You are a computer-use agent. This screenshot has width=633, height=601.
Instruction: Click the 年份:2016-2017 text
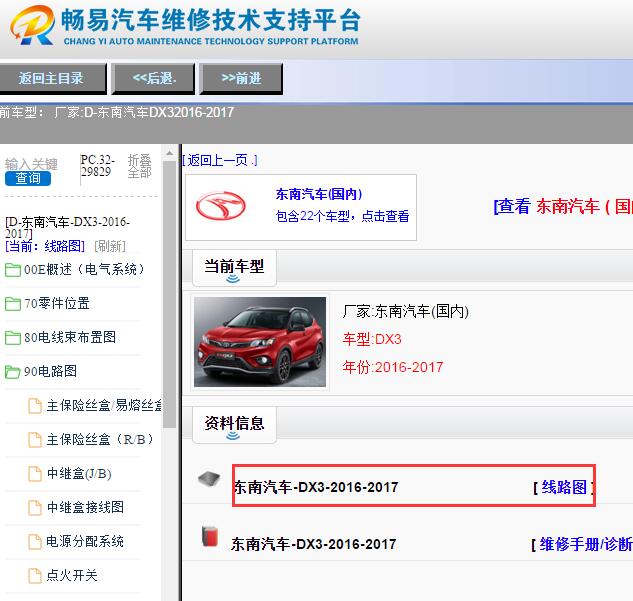[x=393, y=367]
